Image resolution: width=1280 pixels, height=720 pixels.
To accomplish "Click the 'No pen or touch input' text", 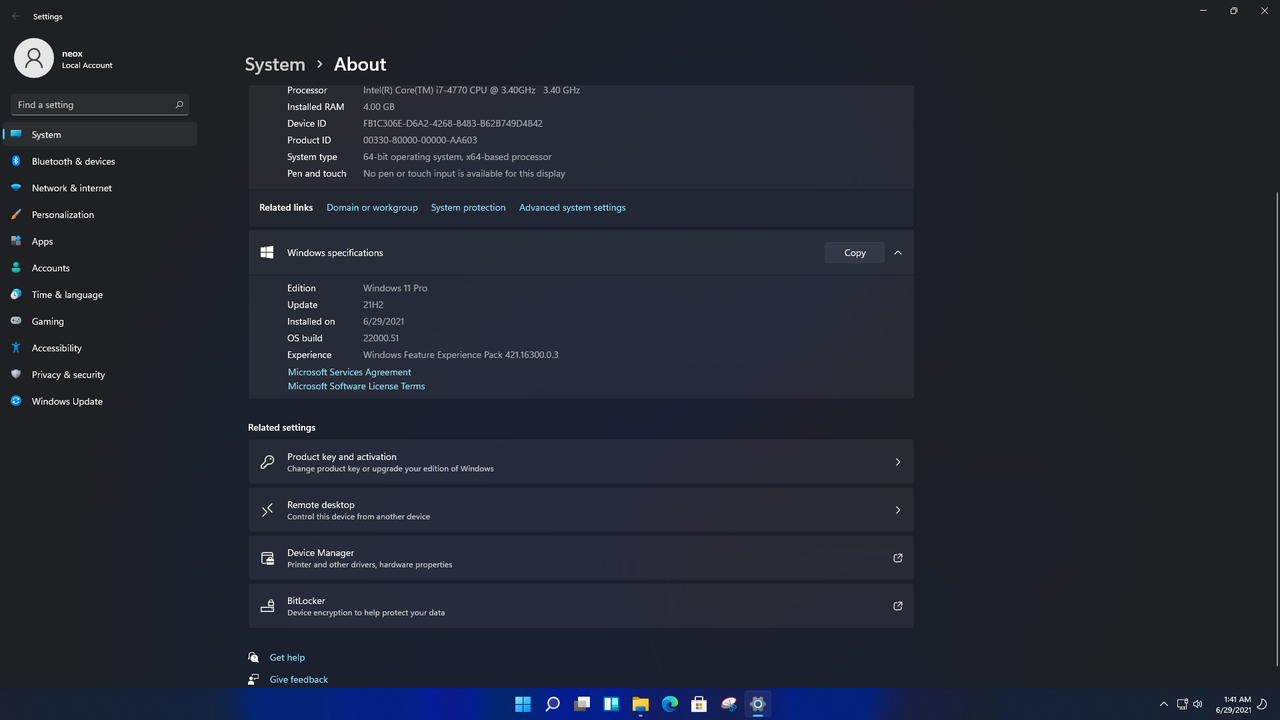I will (x=464, y=174).
